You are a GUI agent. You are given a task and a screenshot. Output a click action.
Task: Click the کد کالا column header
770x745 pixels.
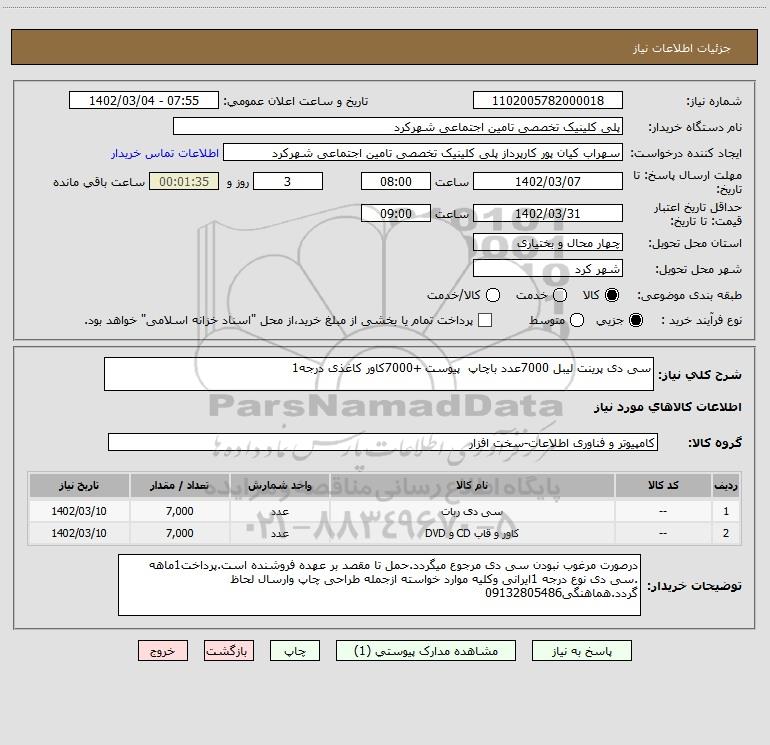(663, 485)
